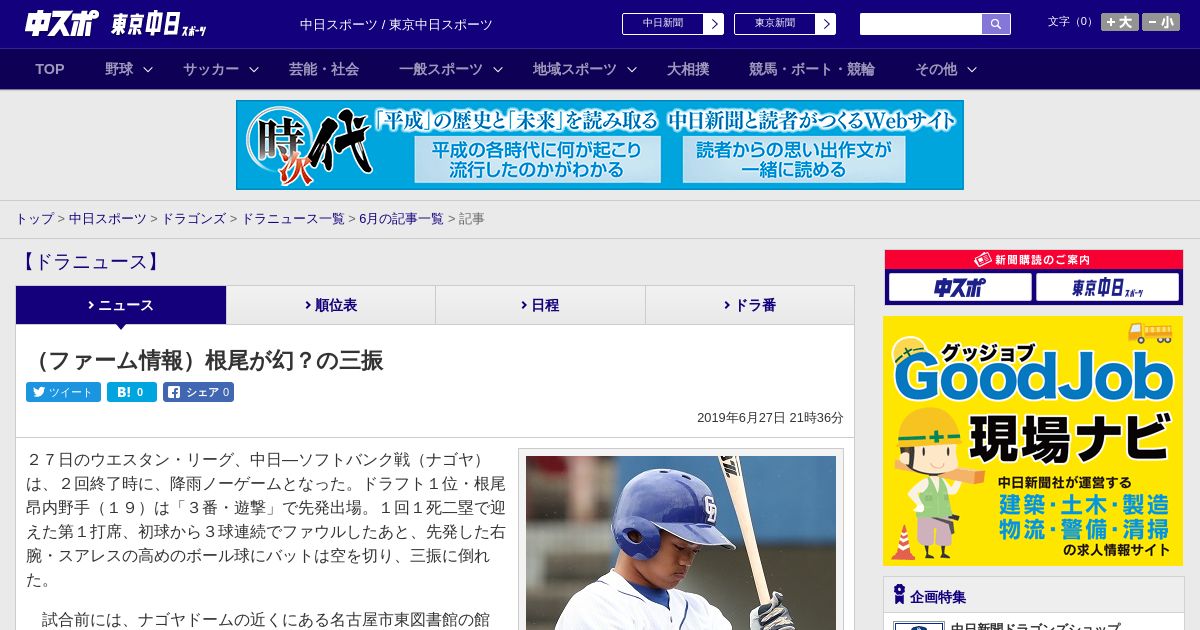Open the 地域スポーツ navigation menu
This screenshot has height=630, width=1200.
tap(575, 69)
